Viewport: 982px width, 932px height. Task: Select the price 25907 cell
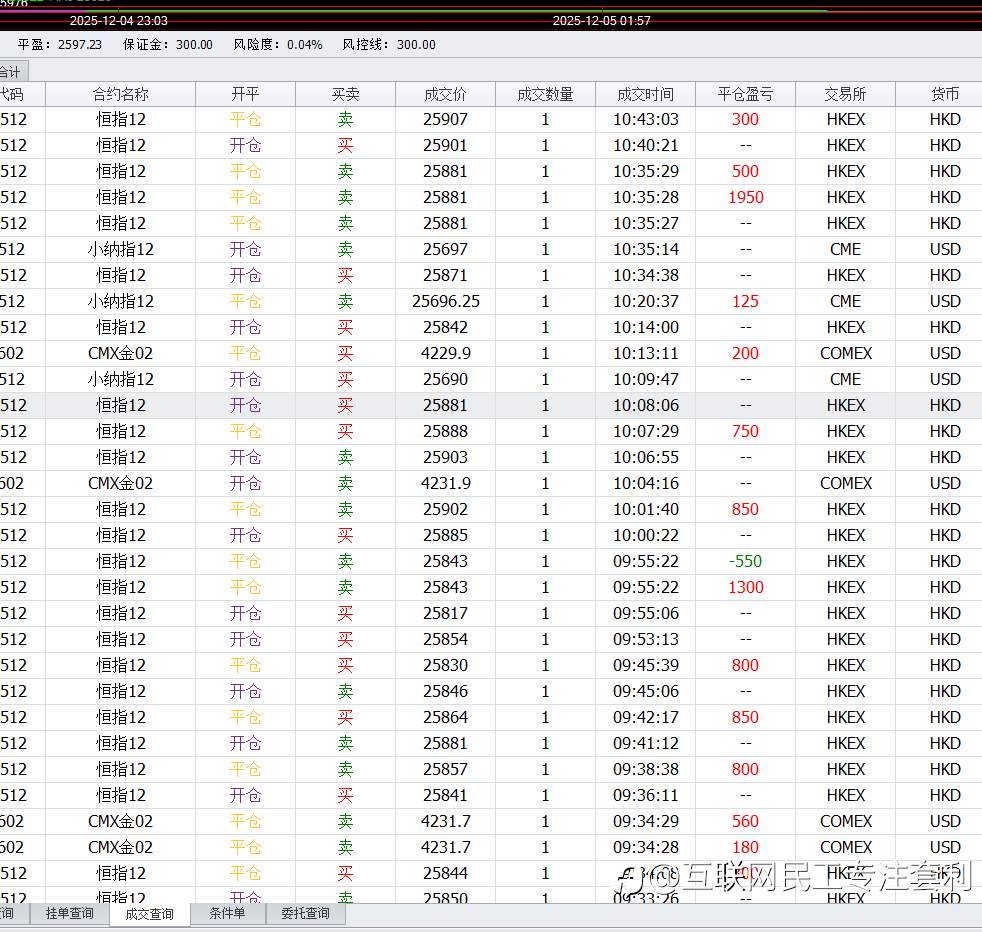(x=445, y=119)
